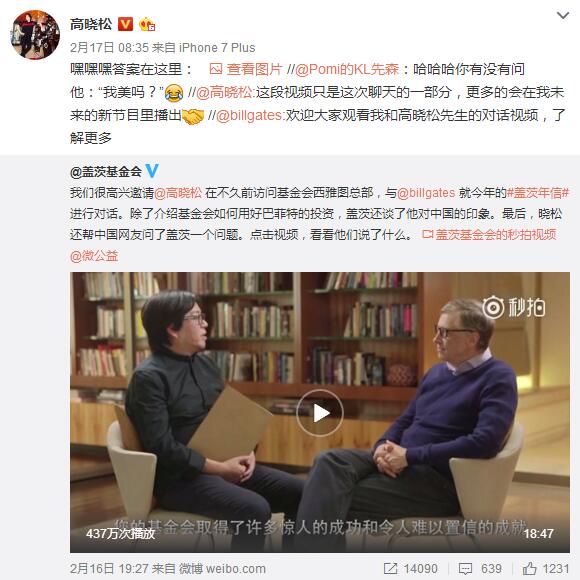
Task: Click the 秒拍 watermark logo
Action: [513, 307]
